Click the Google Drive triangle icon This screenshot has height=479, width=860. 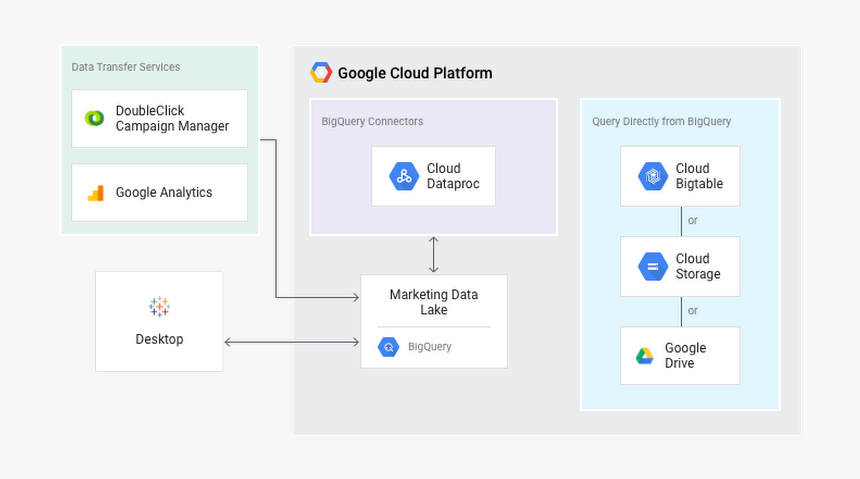click(x=644, y=356)
